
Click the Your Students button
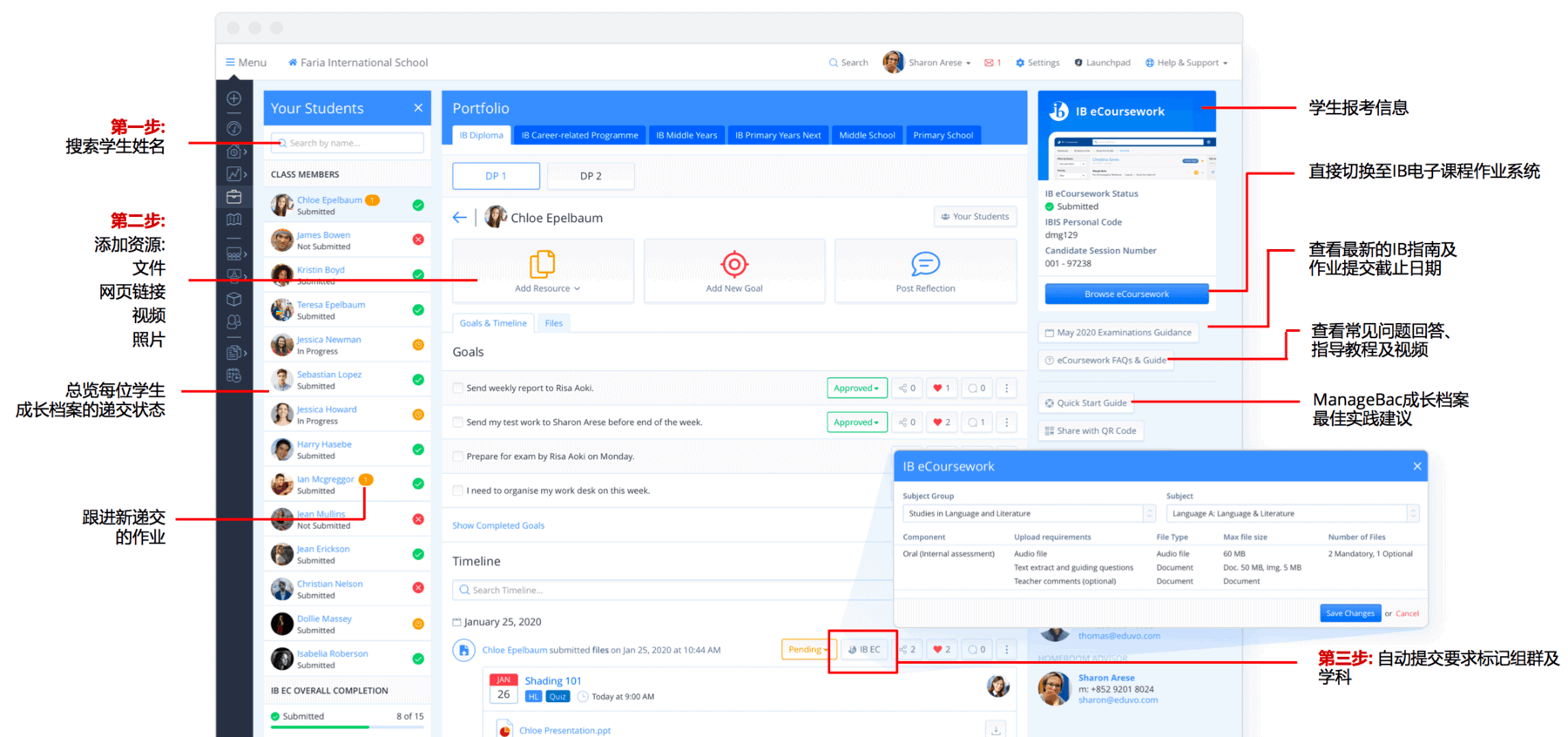(x=975, y=217)
